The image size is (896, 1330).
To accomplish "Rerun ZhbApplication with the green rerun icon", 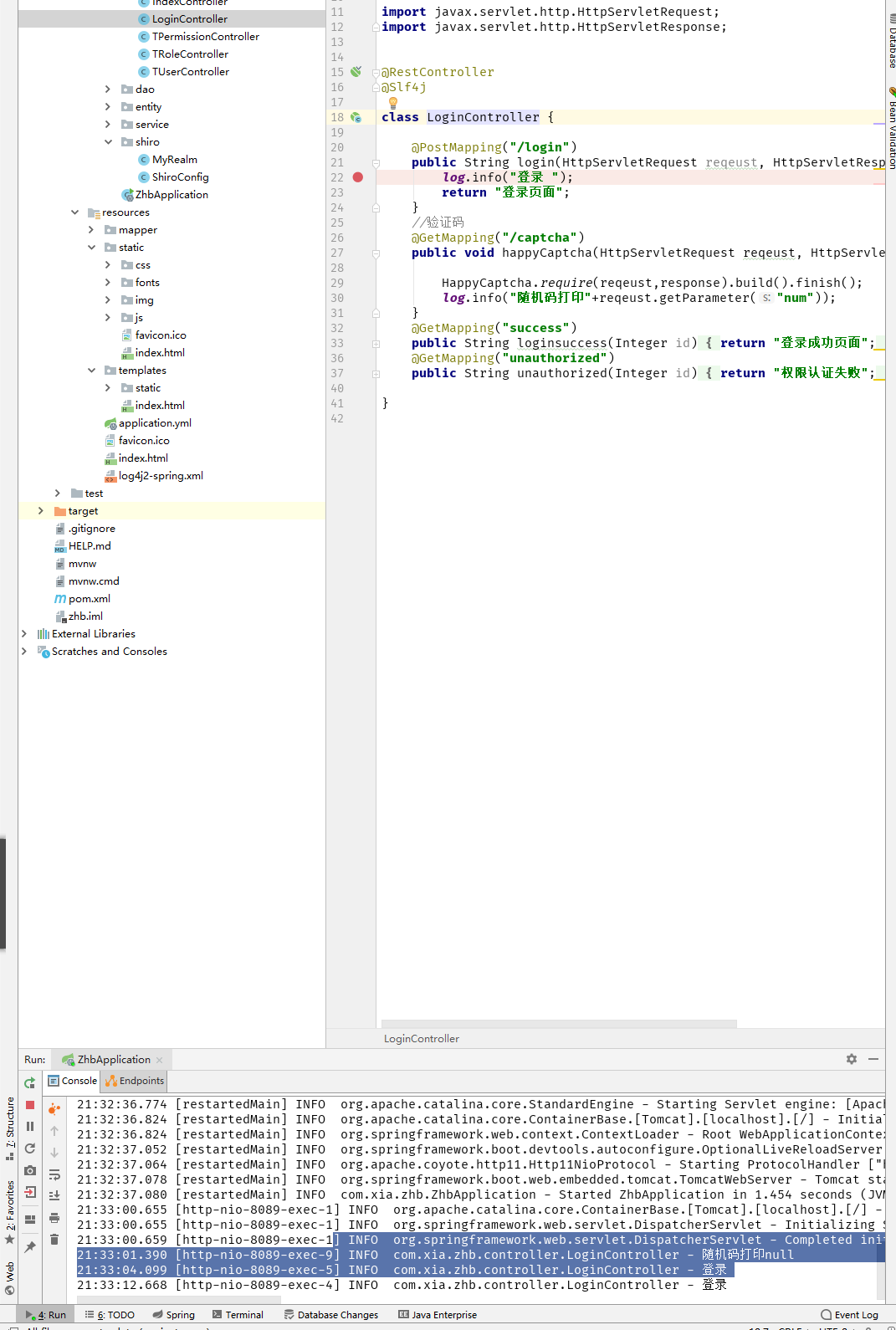I will pyautogui.click(x=30, y=1082).
